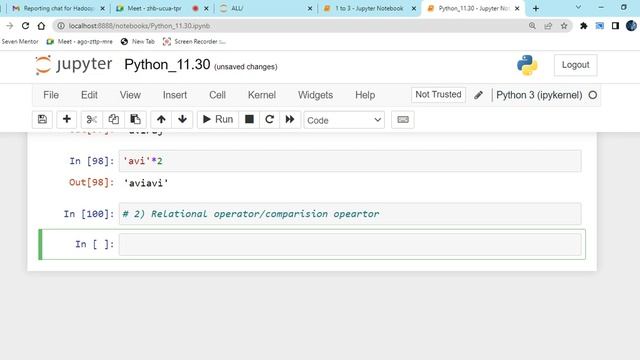The height and width of the screenshot is (360, 640).
Task: Open the Help menu
Action: point(365,95)
